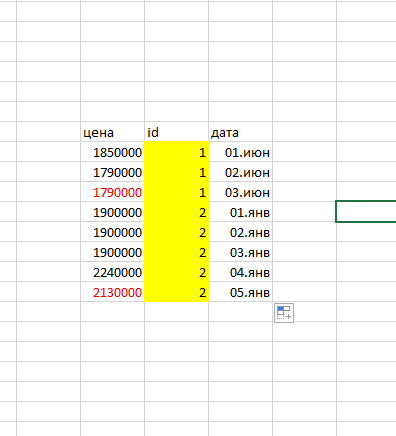Click the 1900000 cell dated 03.янв
The height and width of the screenshot is (436, 396).
pos(112,252)
